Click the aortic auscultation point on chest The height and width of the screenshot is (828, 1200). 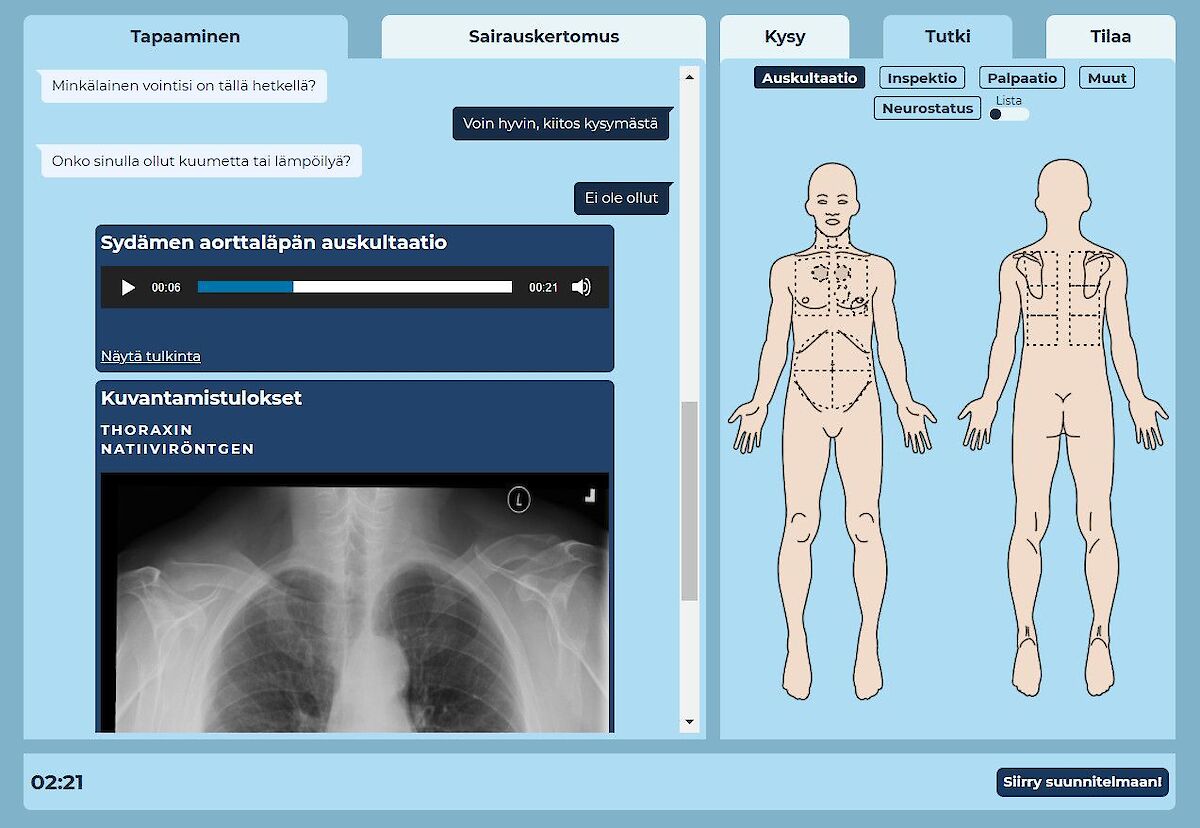[x=820, y=272]
